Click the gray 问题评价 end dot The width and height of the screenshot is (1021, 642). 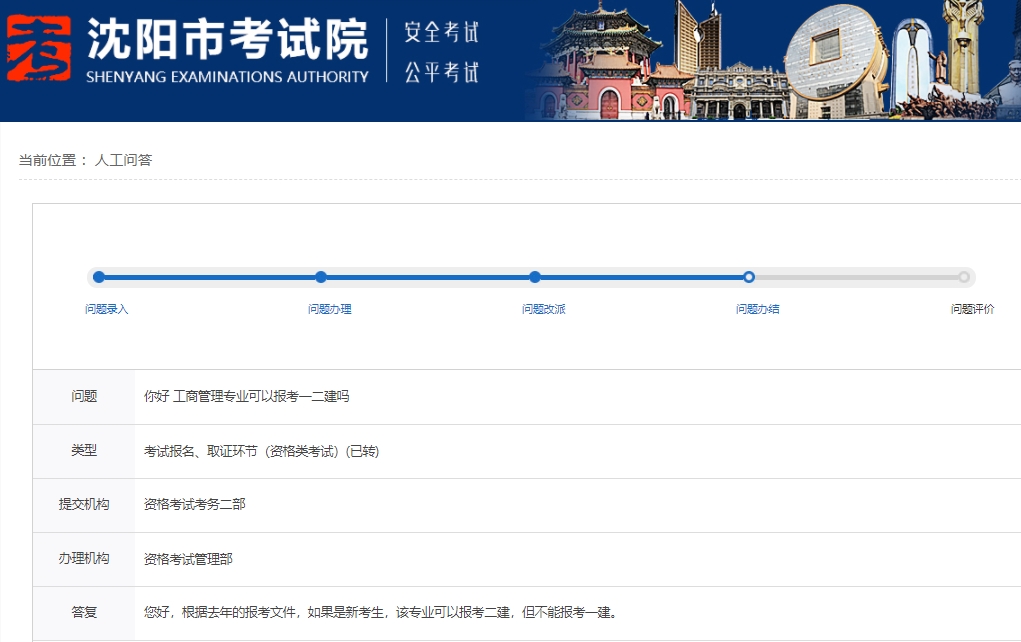[x=963, y=277]
